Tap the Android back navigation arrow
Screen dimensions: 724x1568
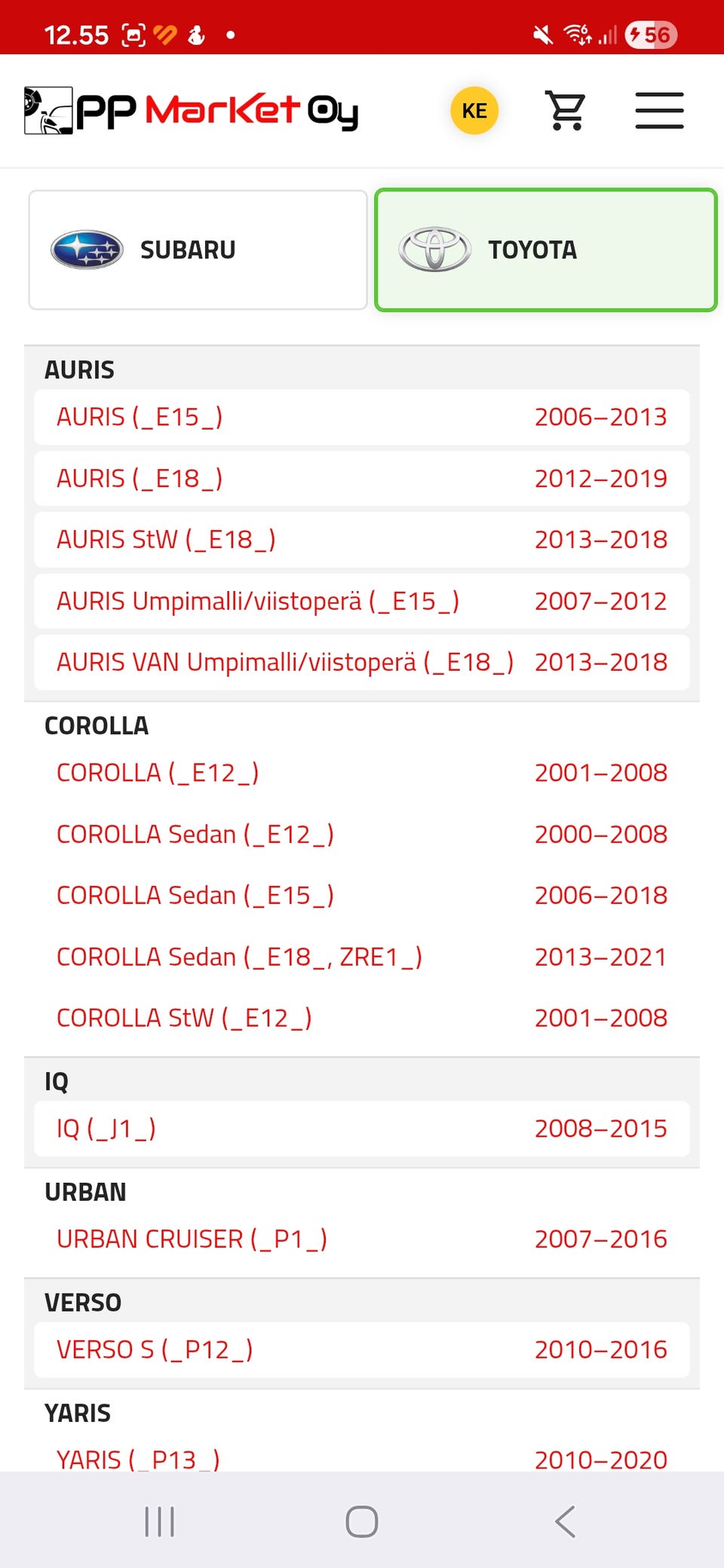pos(565,1521)
